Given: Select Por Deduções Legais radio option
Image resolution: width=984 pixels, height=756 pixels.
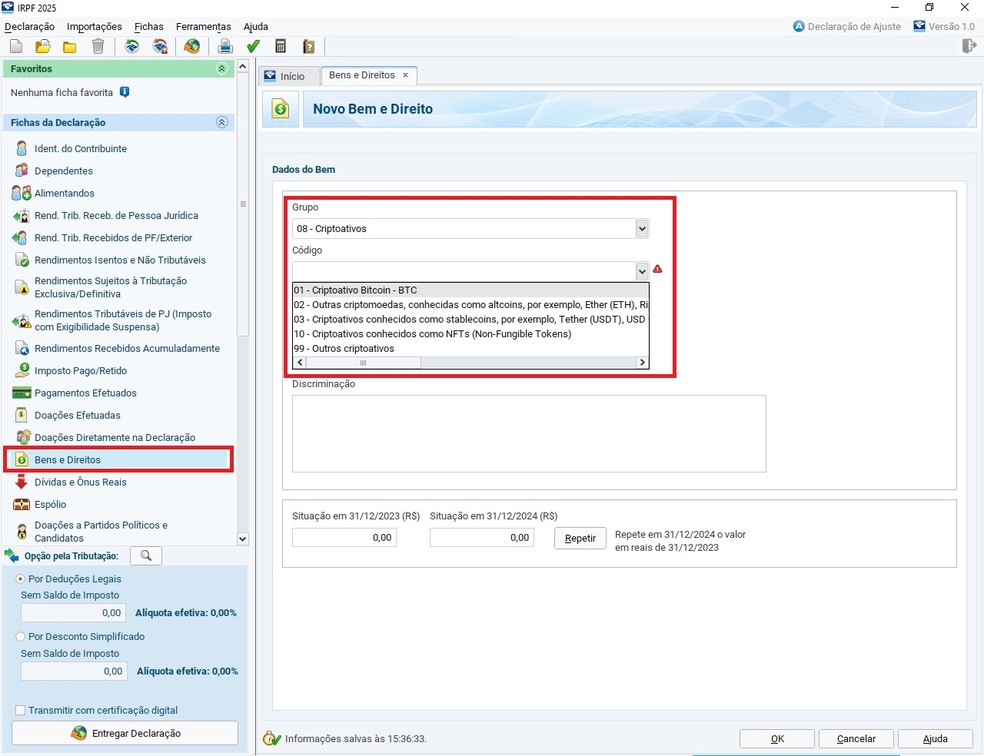Looking at the screenshot, I should tap(21, 579).
